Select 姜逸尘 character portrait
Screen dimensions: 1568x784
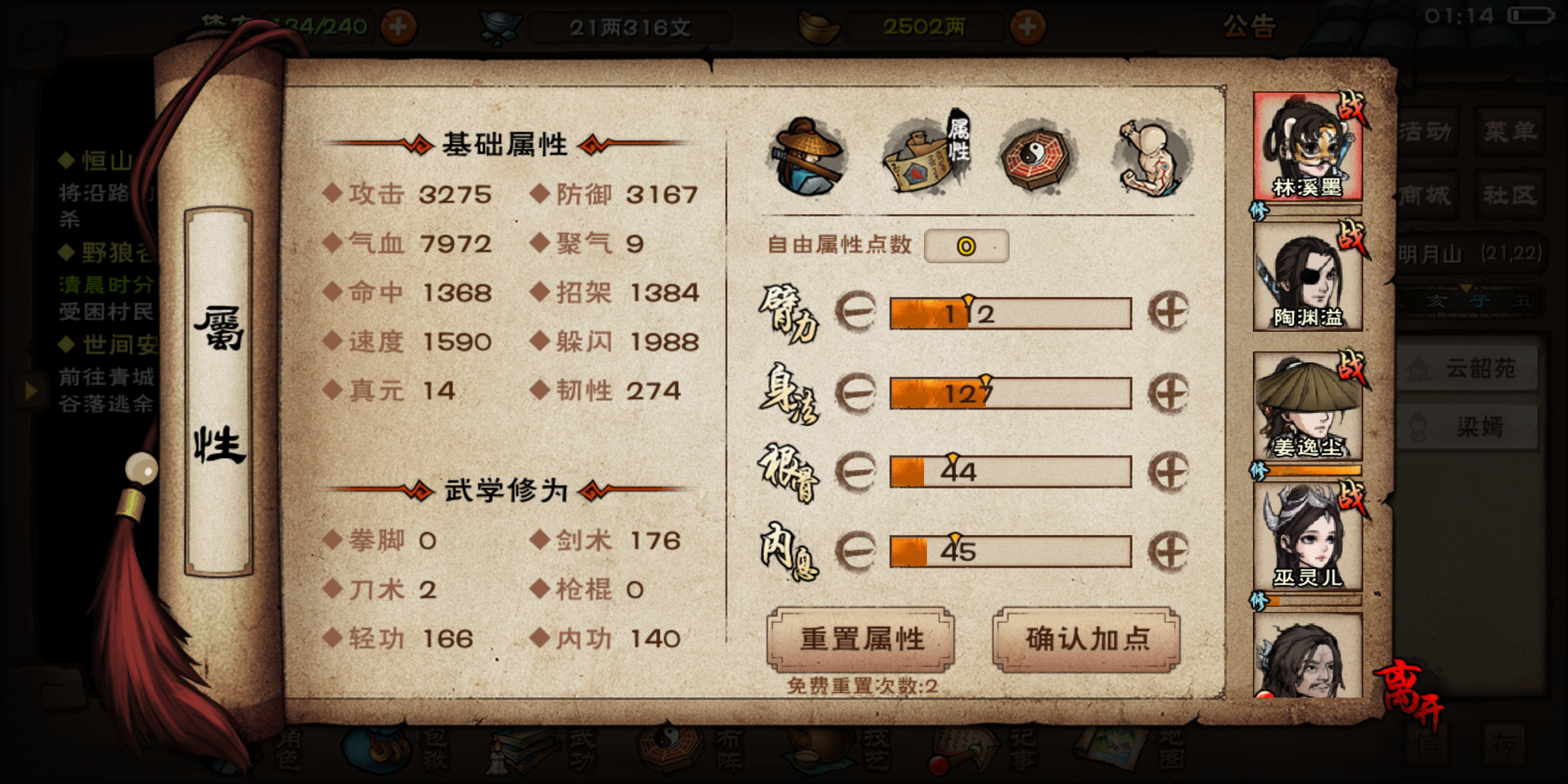click(1307, 407)
